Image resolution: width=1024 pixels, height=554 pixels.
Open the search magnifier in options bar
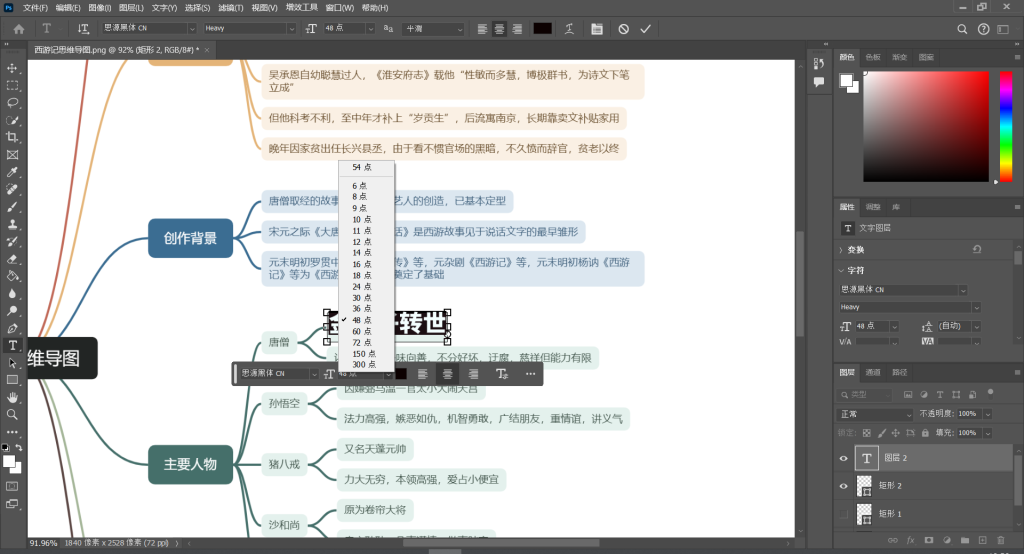tap(962, 29)
